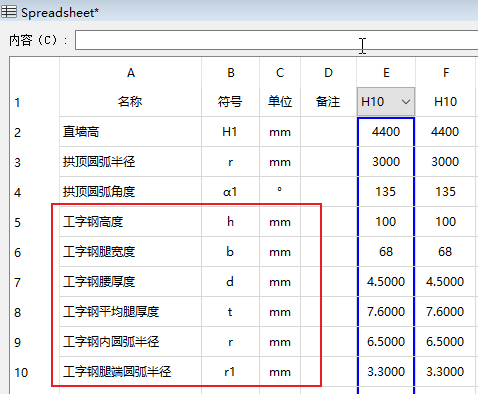Click the 内容 content input field
Screen dimensions: 478x394
tap(276, 40)
